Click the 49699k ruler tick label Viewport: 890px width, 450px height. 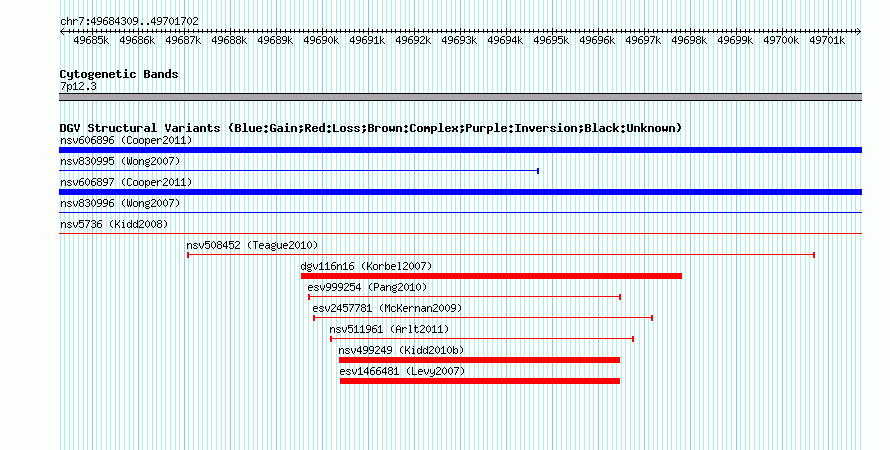734,40
